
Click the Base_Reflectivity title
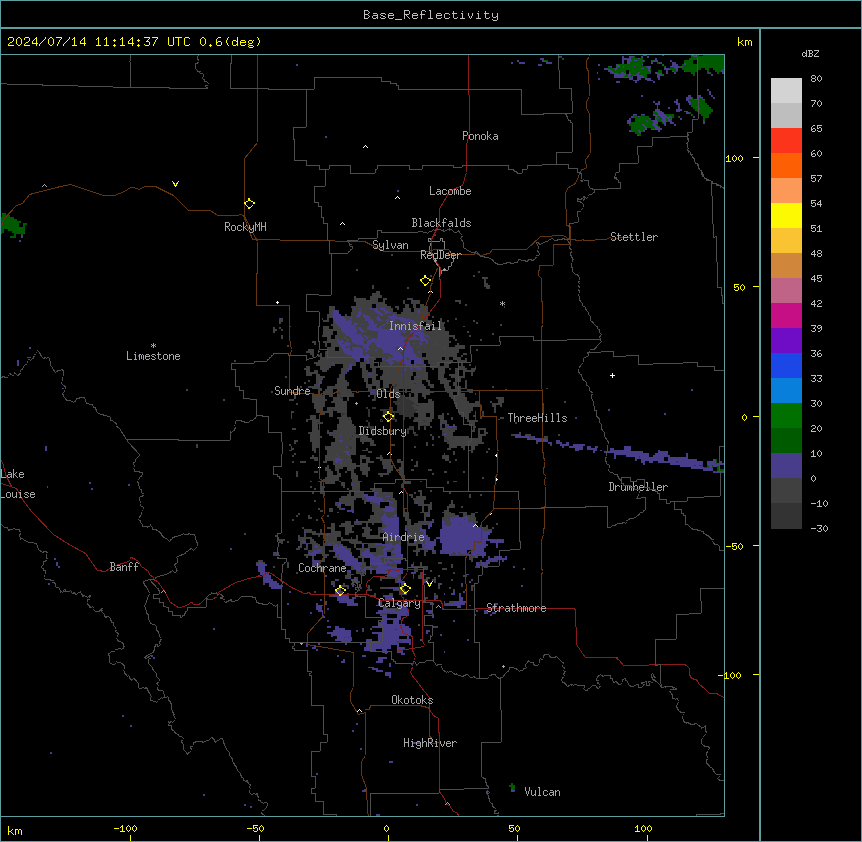[x=431, y=15]
